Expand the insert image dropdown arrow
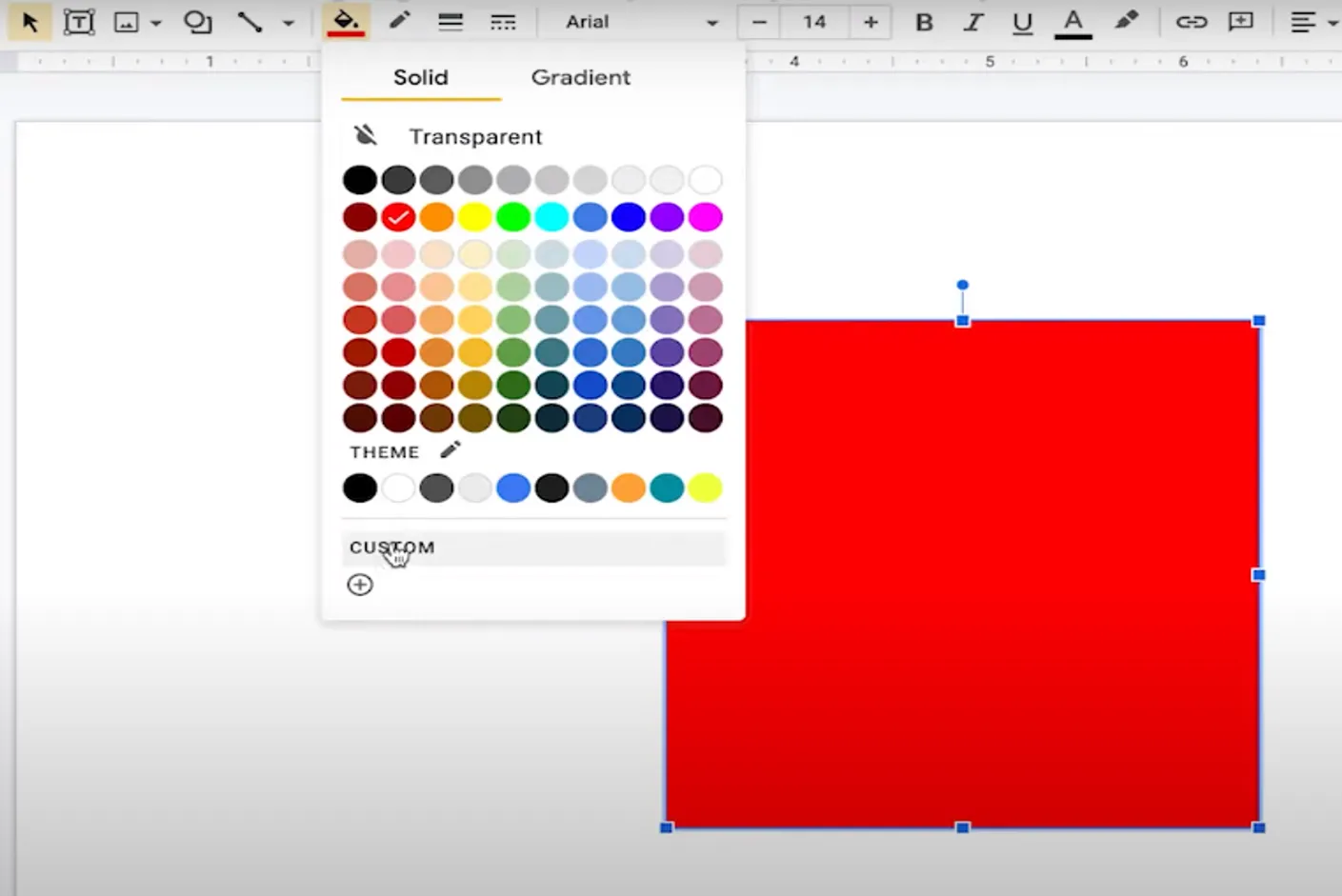 pos(156,22)
